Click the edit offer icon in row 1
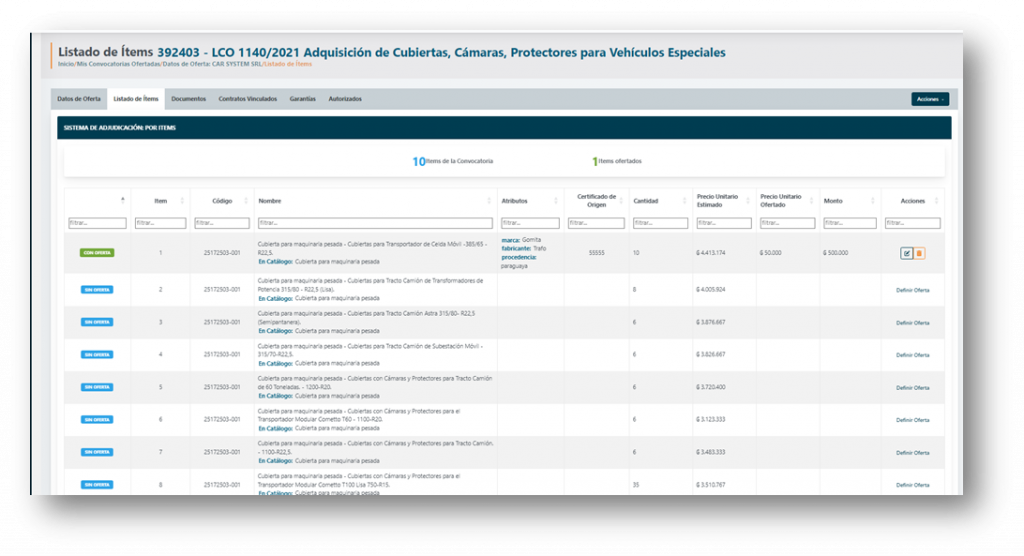The width and height of the screenshot is (1024, 556). click(906, 253)
